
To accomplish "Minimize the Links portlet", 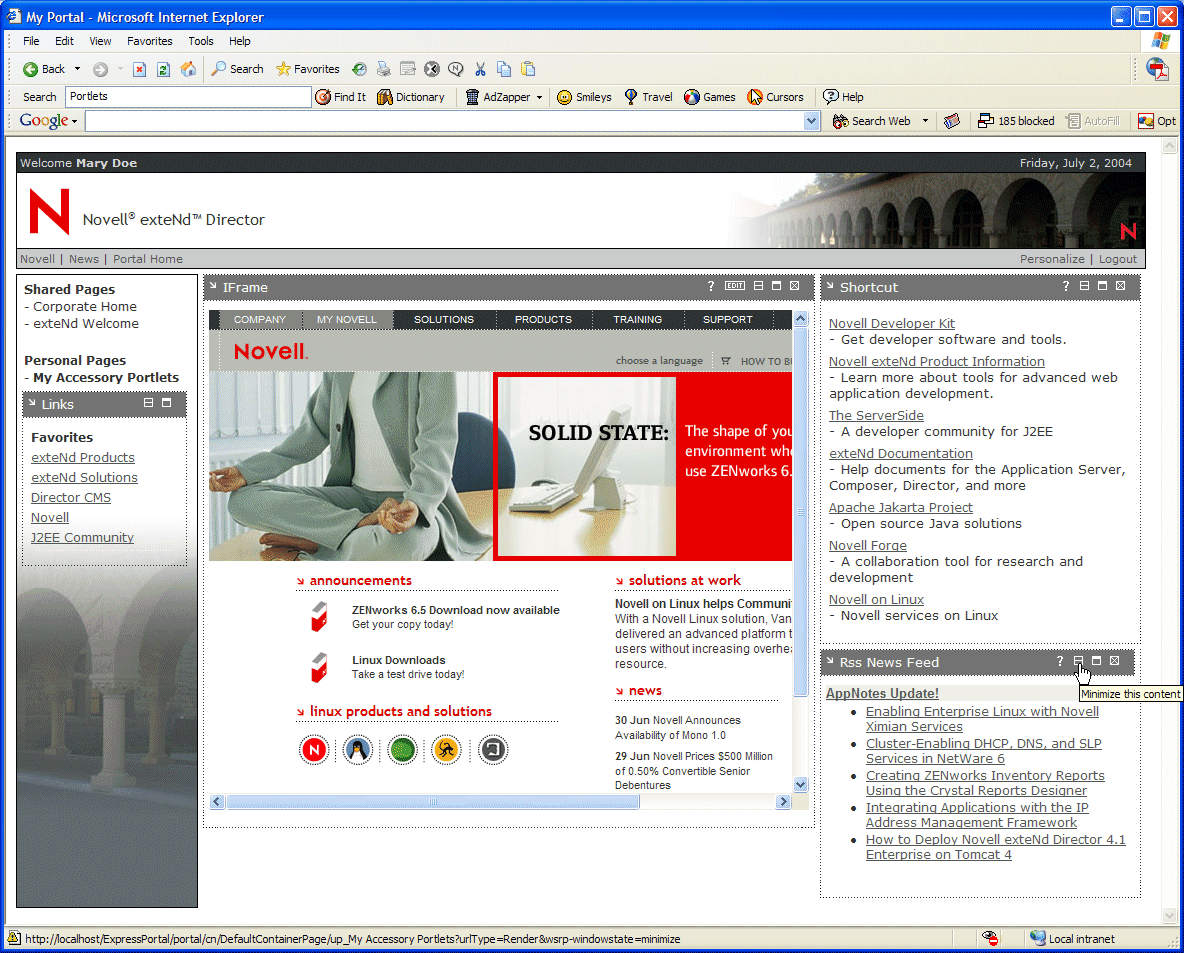I will (x=148, y=403).
